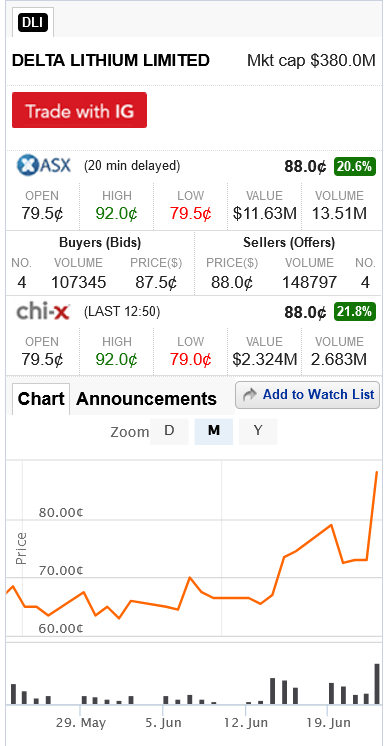
Task: Click the sellers offer volume 148797
Action: [309, 282]
